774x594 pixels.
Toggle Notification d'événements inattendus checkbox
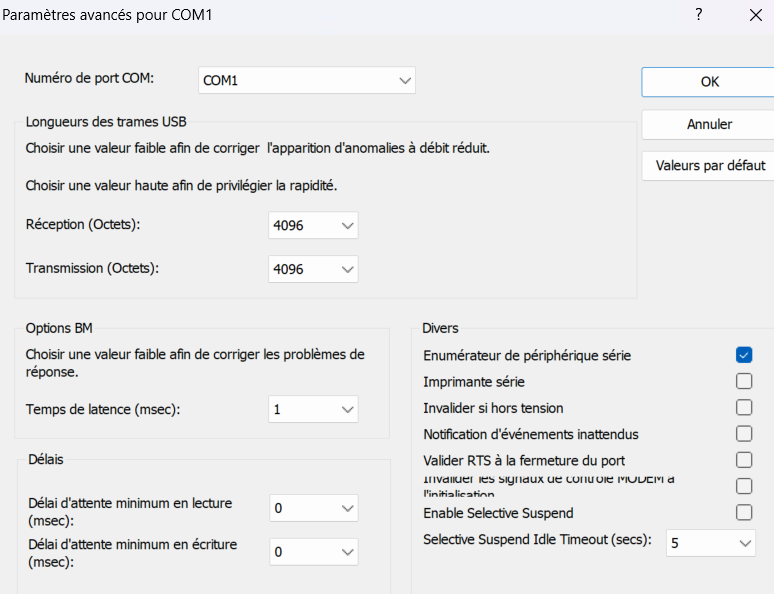tap(743, 434)
